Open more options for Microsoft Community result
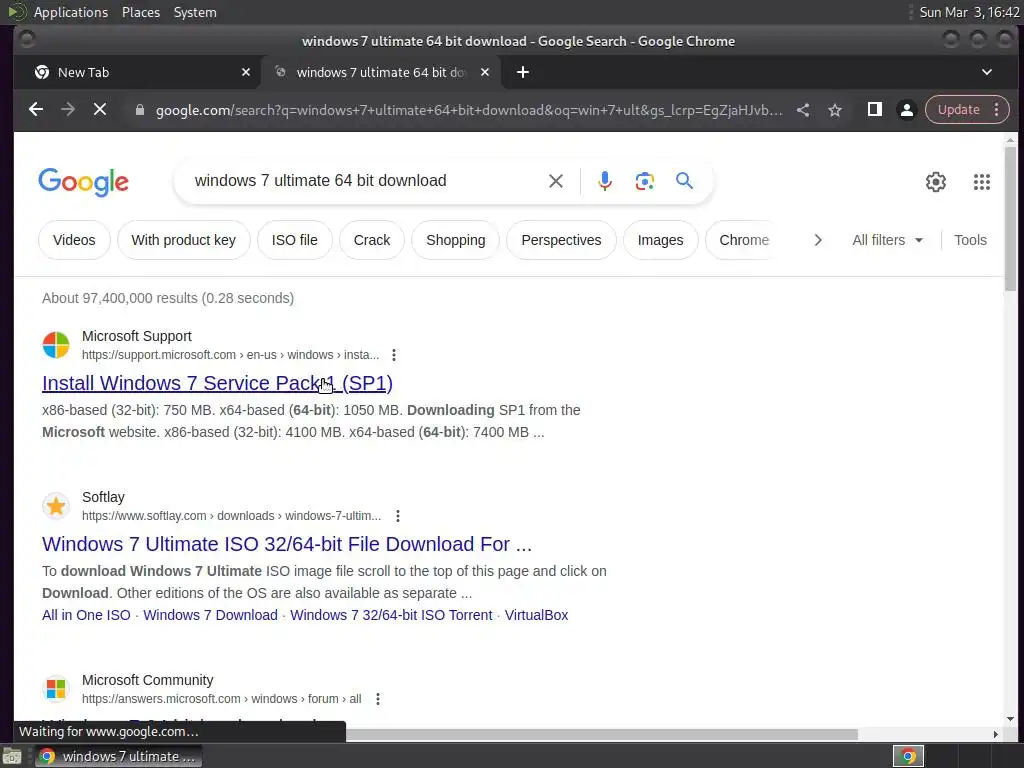The width and height of the screenshot is (1024, 768). (377, 699)
